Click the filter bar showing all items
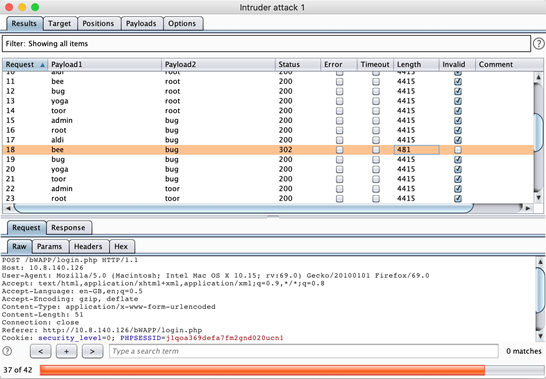Image resolution: width=546 pixels, height=379 pixels. (x=266, y=44)
